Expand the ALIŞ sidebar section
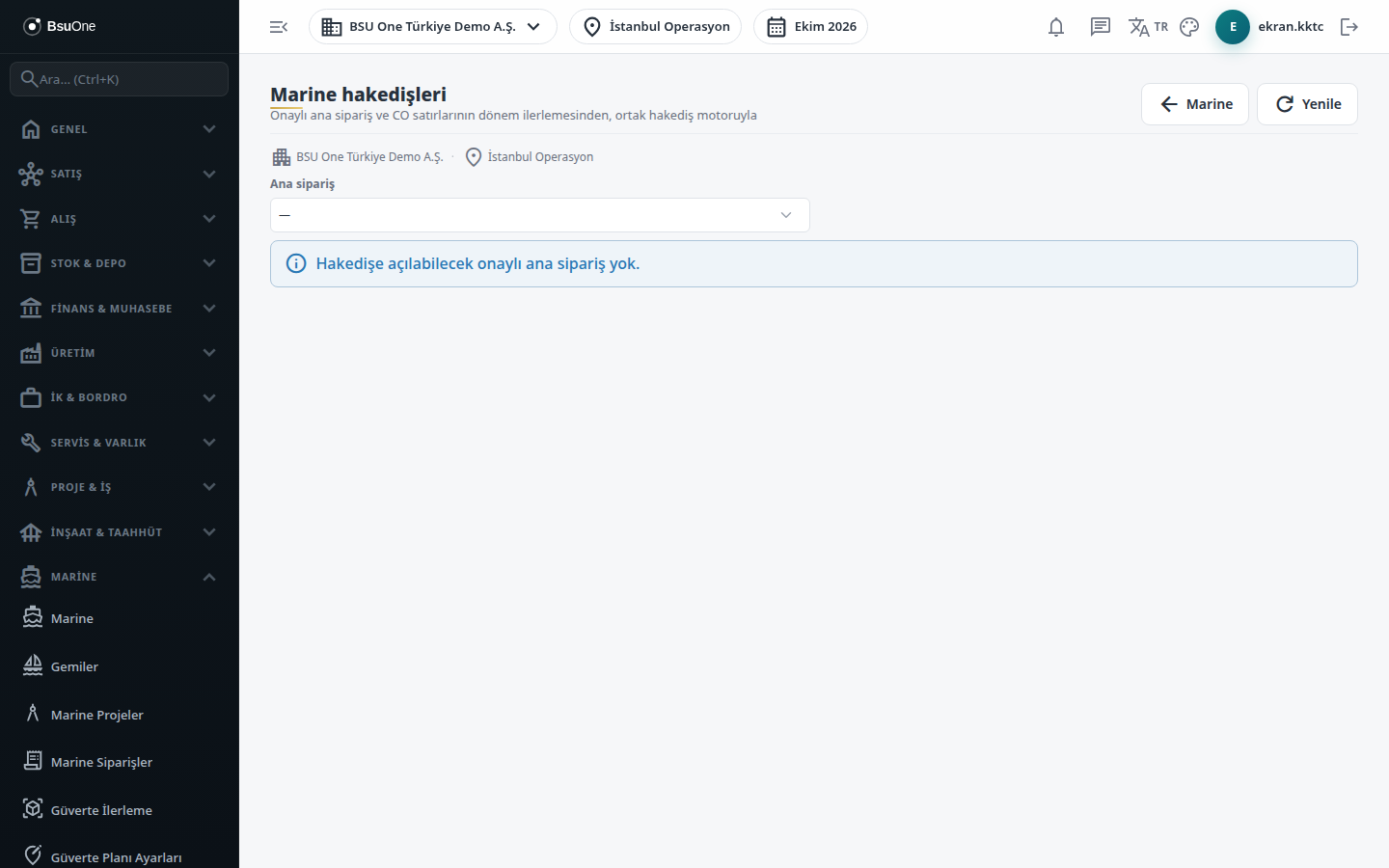 point(120,219)
